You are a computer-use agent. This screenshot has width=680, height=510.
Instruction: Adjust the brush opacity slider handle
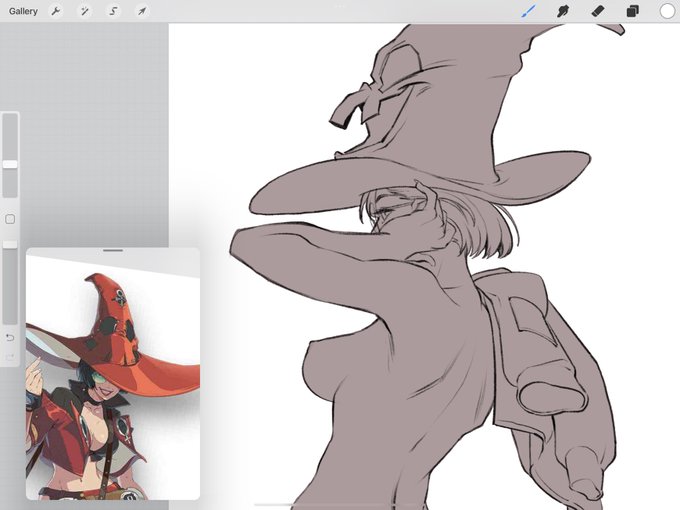[10, 245]
